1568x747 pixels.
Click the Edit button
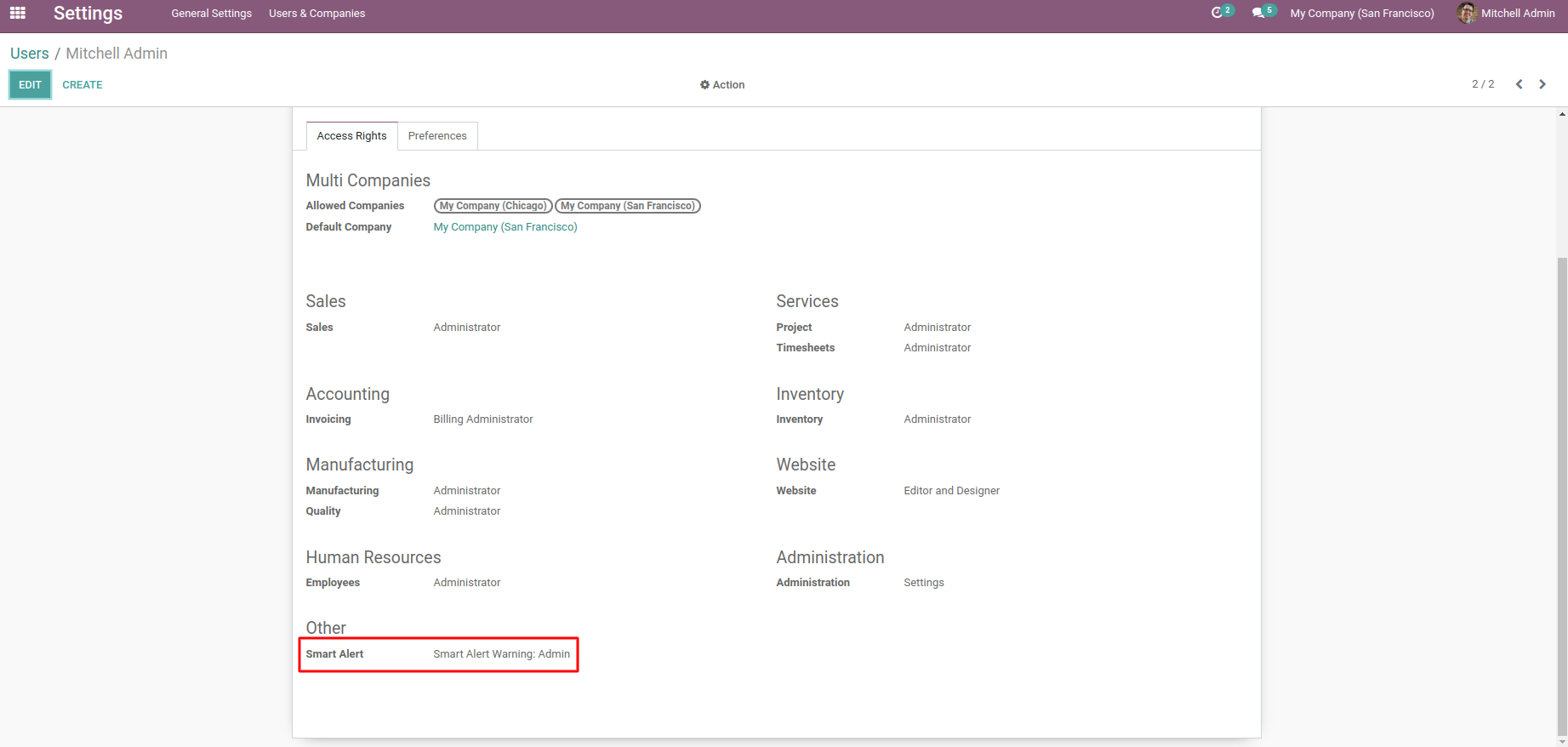pyautogui.click(x=31, y=85)
